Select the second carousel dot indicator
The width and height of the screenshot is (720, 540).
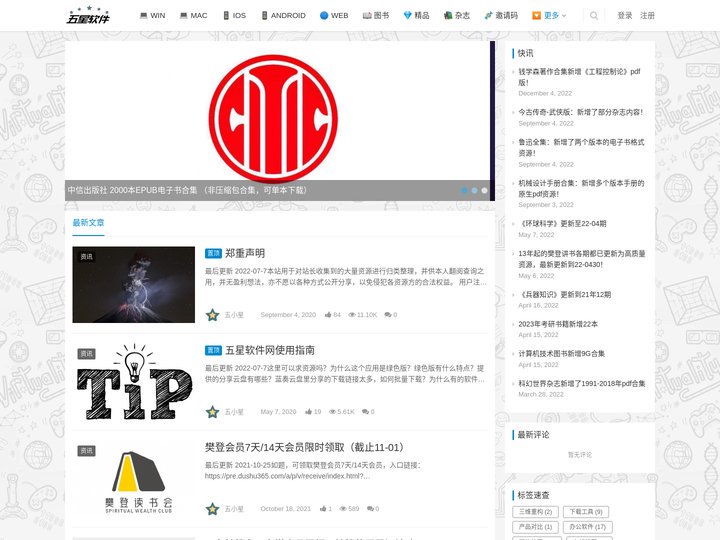[x=474, y=190]
